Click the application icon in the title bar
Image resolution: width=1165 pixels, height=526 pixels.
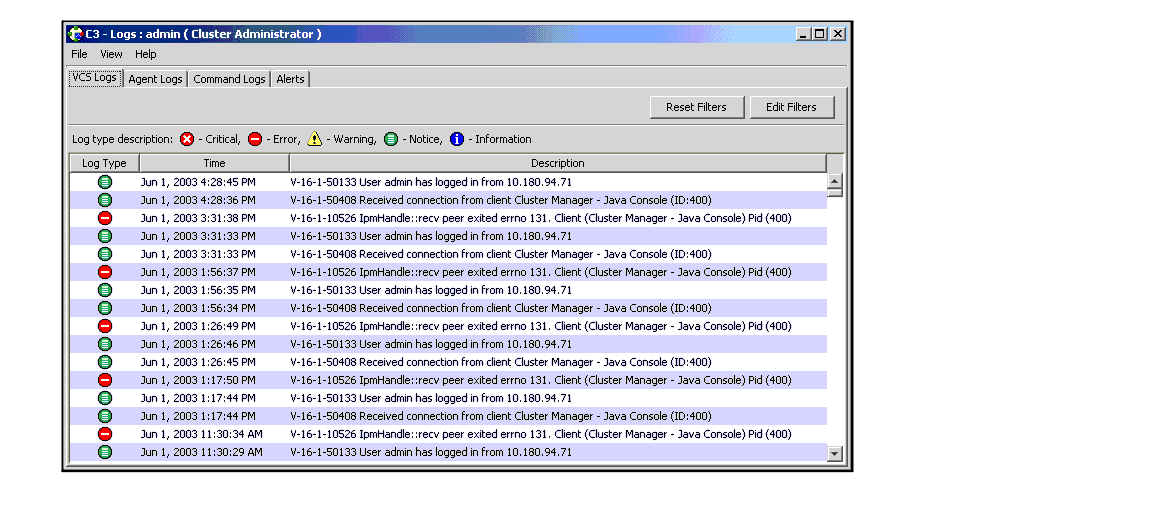click(x=75, y=33)
